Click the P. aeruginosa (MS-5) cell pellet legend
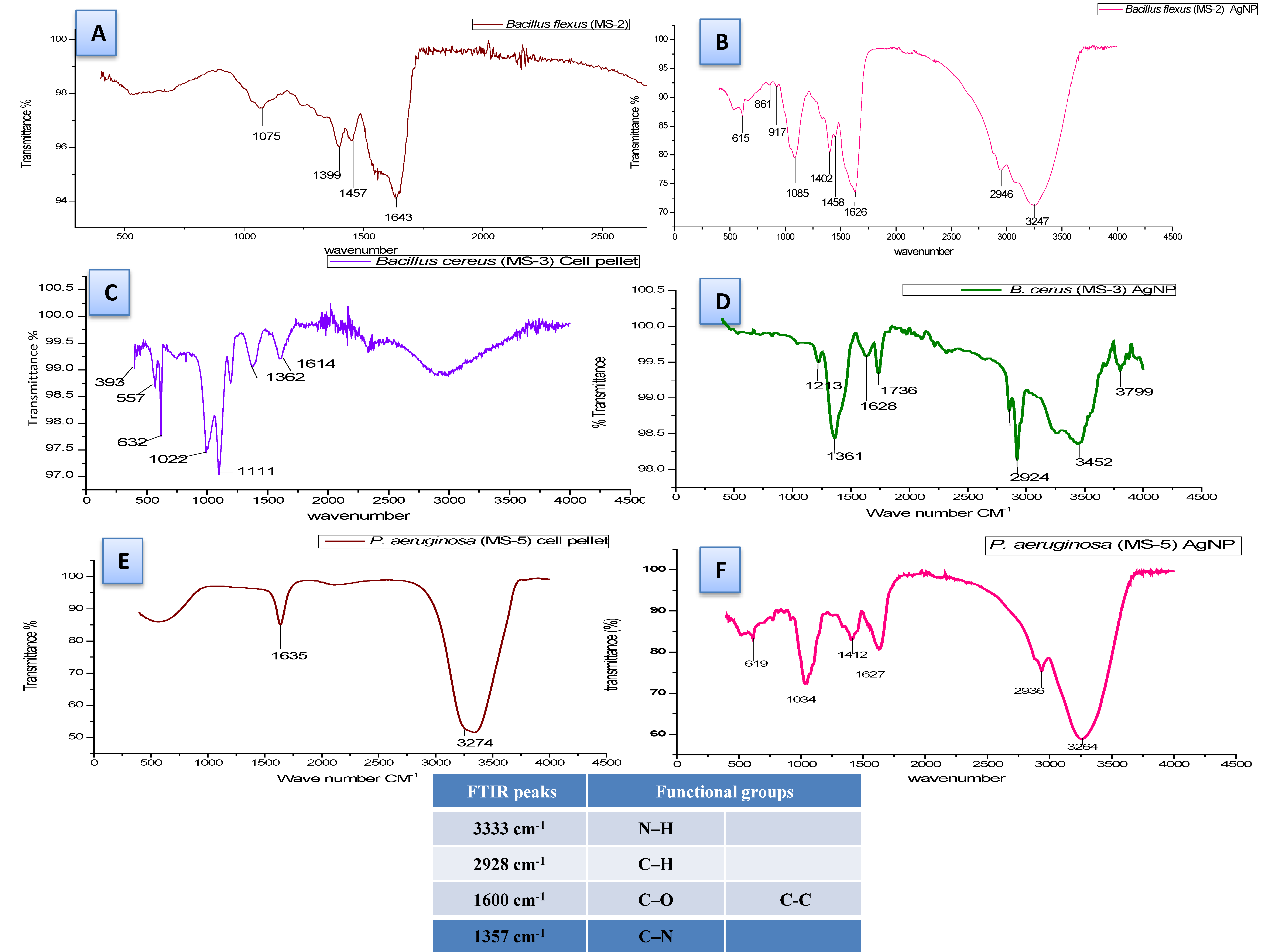 click(463, 541)
